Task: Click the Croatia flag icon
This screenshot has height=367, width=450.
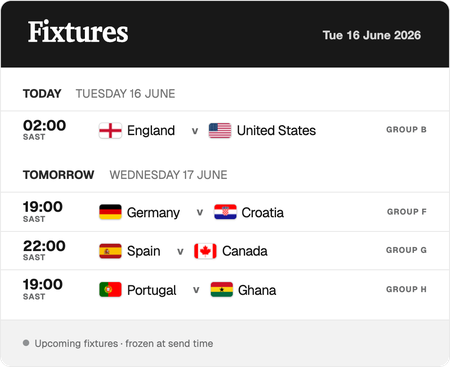Action: [225, 212]
